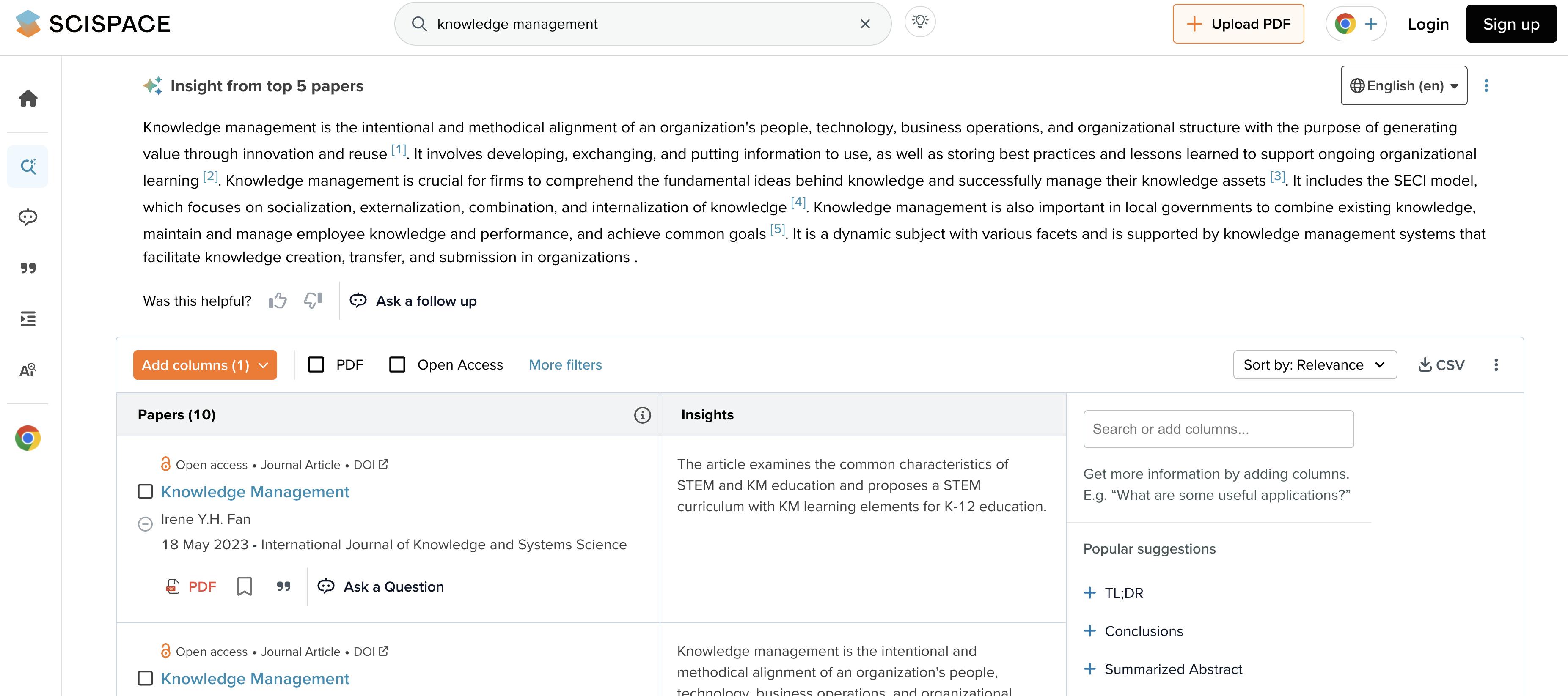The width and height of the screenshot is (1568, 696).
Task: Open the Home sidebar icon
Action: (28, 98)
